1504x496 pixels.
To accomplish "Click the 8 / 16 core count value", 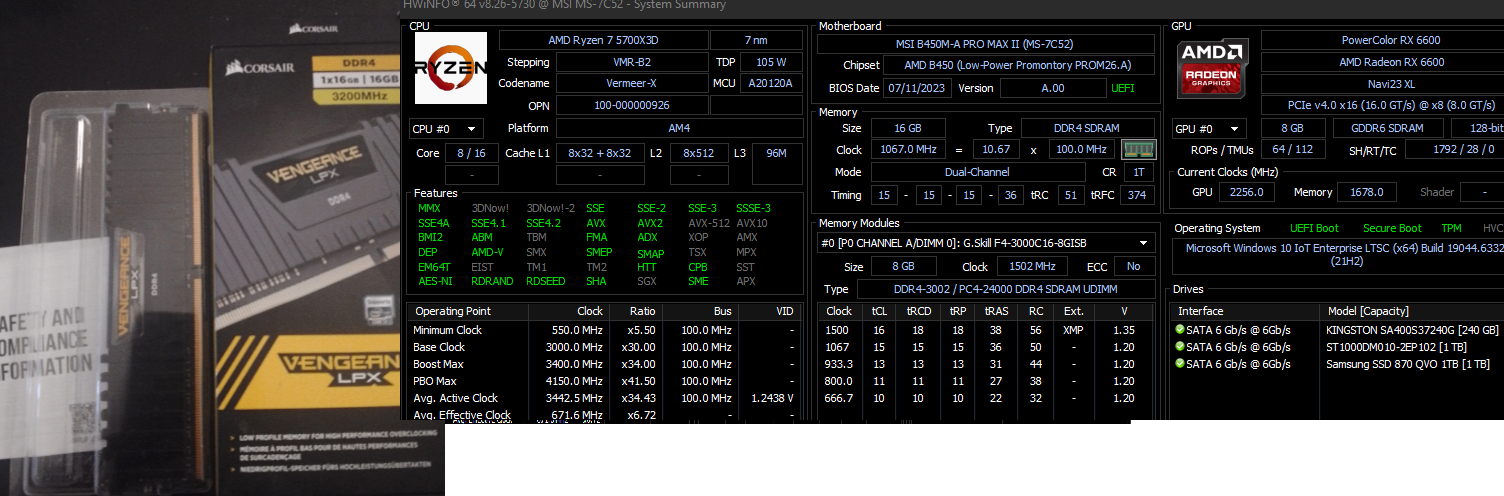I will [470, 153].
